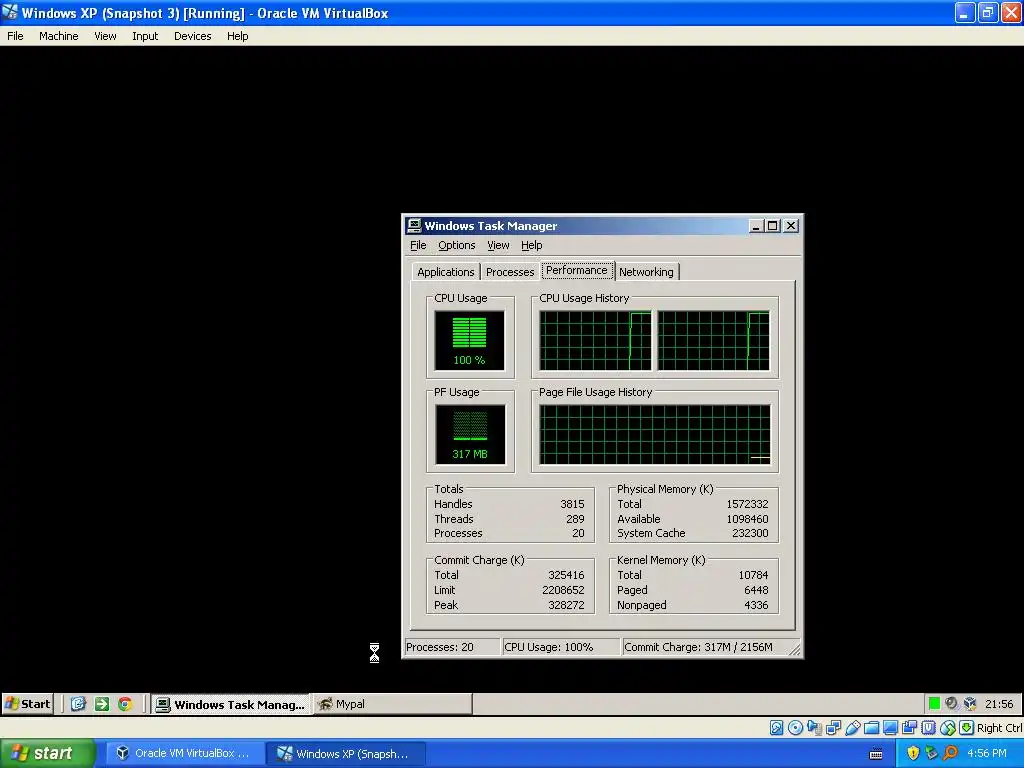This screenshot has width=1024, height=768.
Task: Click the CPU chip icon in VirtualBox status bar
Action: click(928, 728)
